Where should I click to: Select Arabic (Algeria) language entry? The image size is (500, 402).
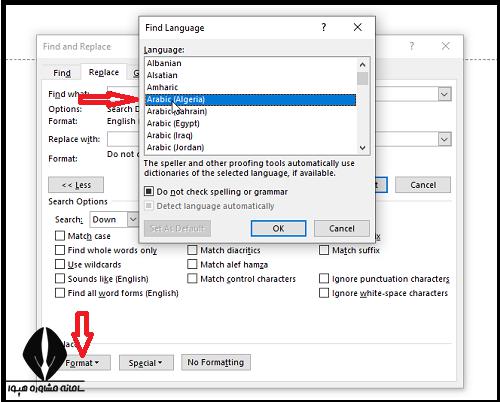(251, 100)
